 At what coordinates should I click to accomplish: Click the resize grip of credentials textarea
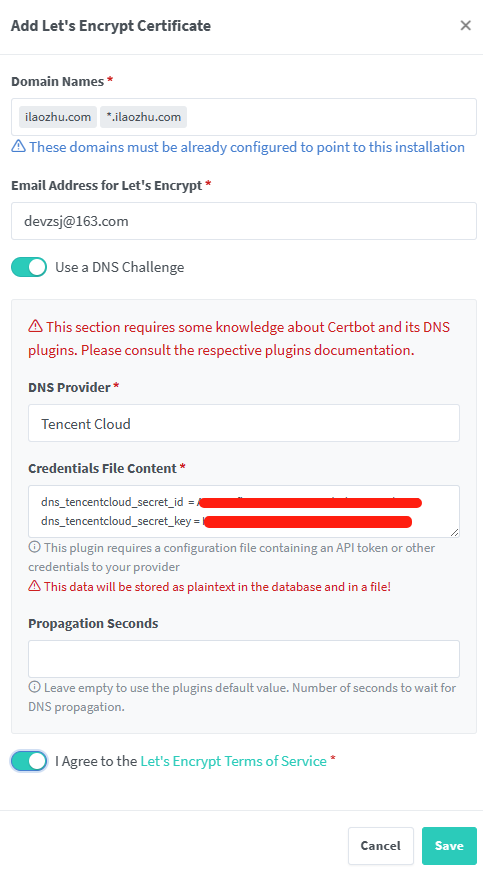point(455,532)
